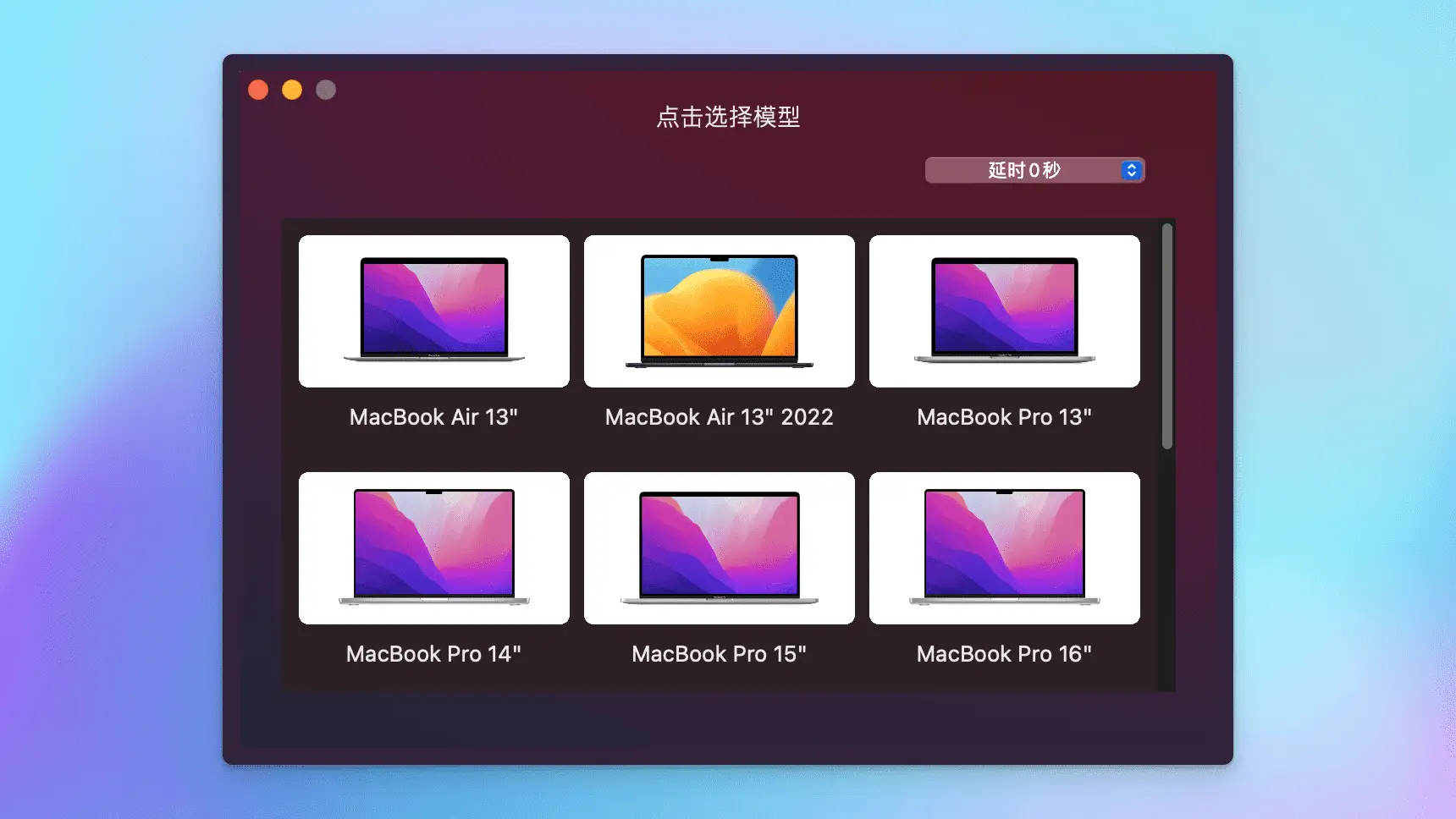The height and width of the screenshot is (819, 1456).
Task: Choose the MacBook Pro 15" thumbnail
Action: click(x=720, y=548)
